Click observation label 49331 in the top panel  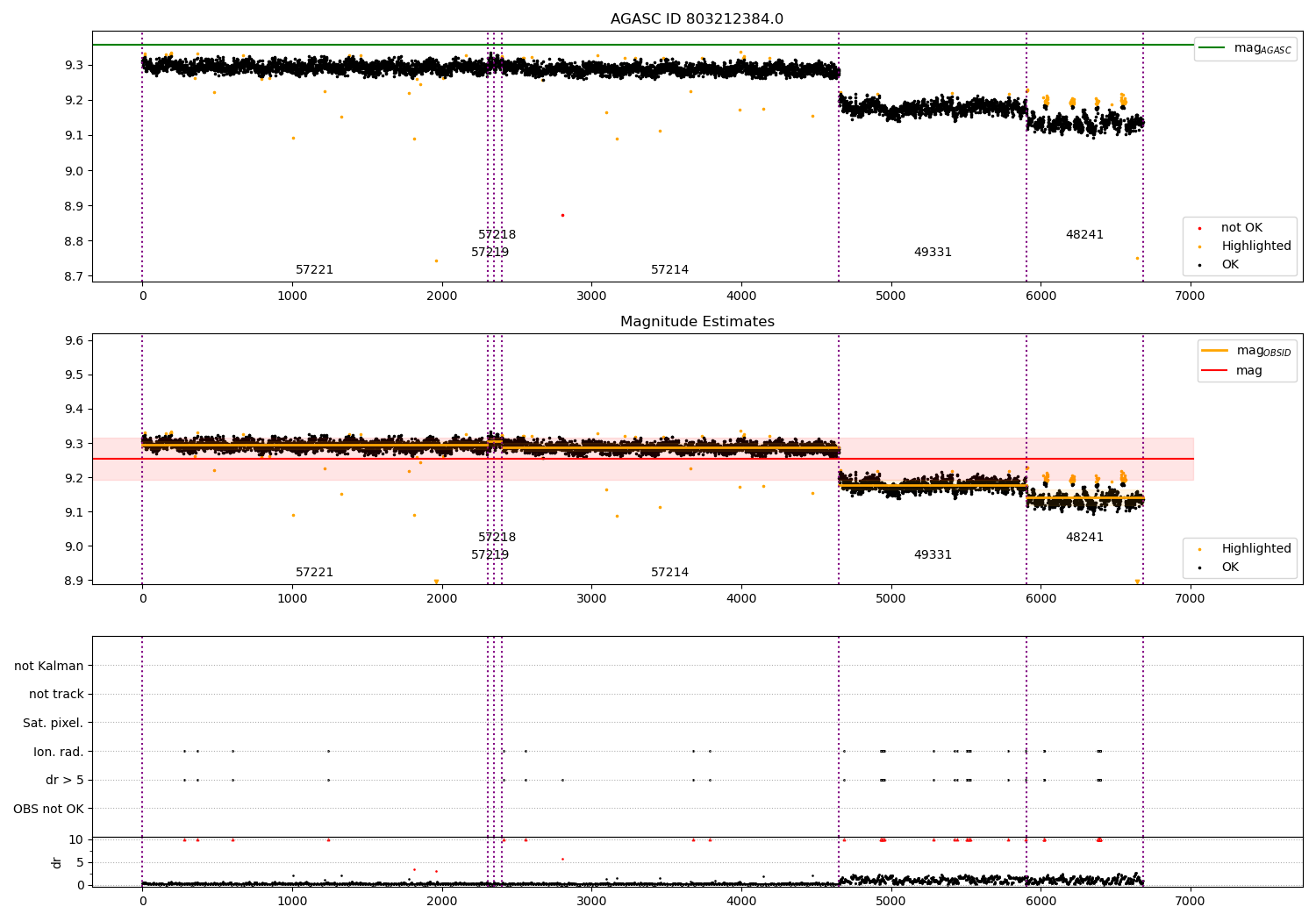[933, 253]
